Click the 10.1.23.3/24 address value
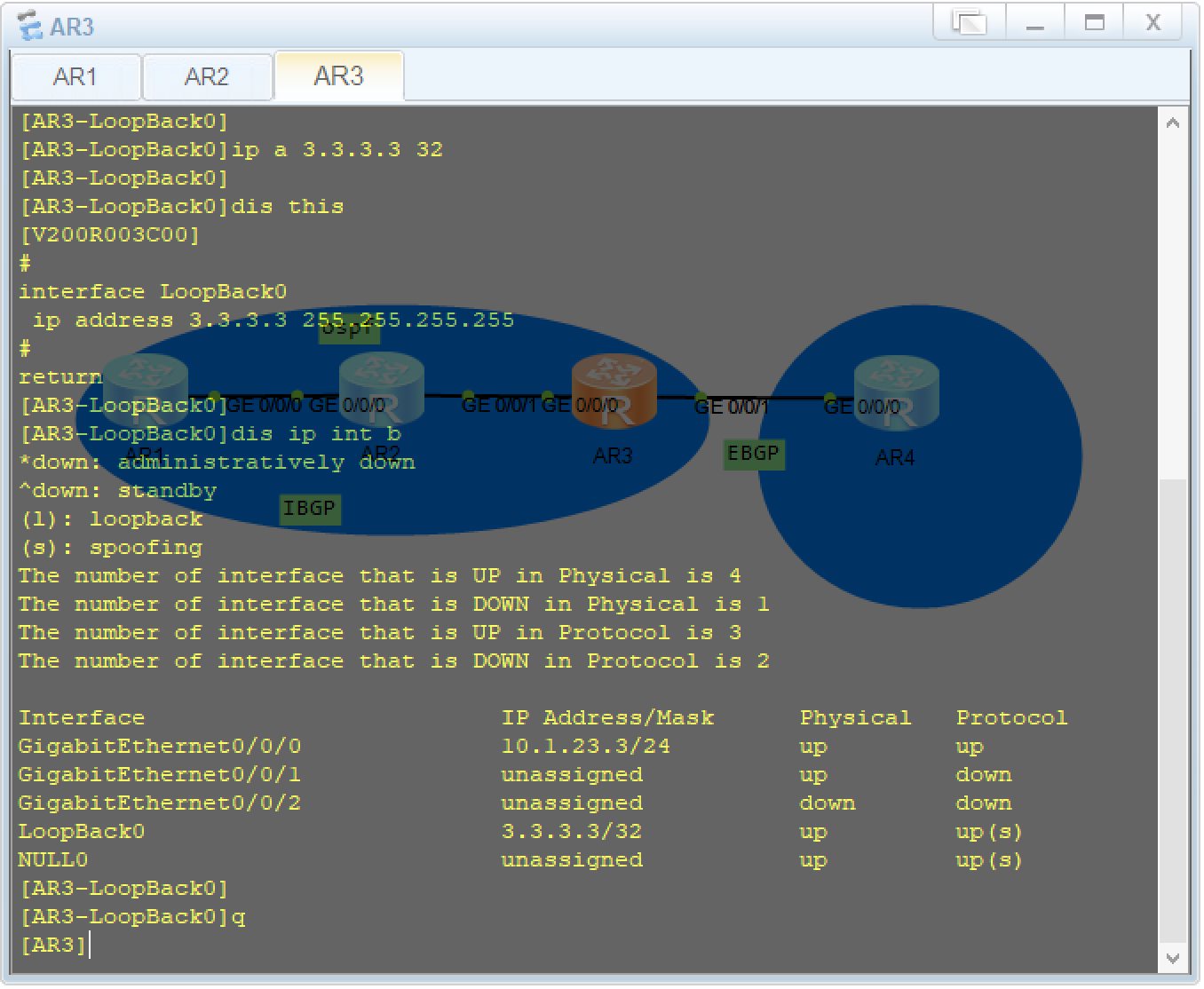Image resolution: width=1204 pixels, height=989 pixels. (x=586, y=747)
